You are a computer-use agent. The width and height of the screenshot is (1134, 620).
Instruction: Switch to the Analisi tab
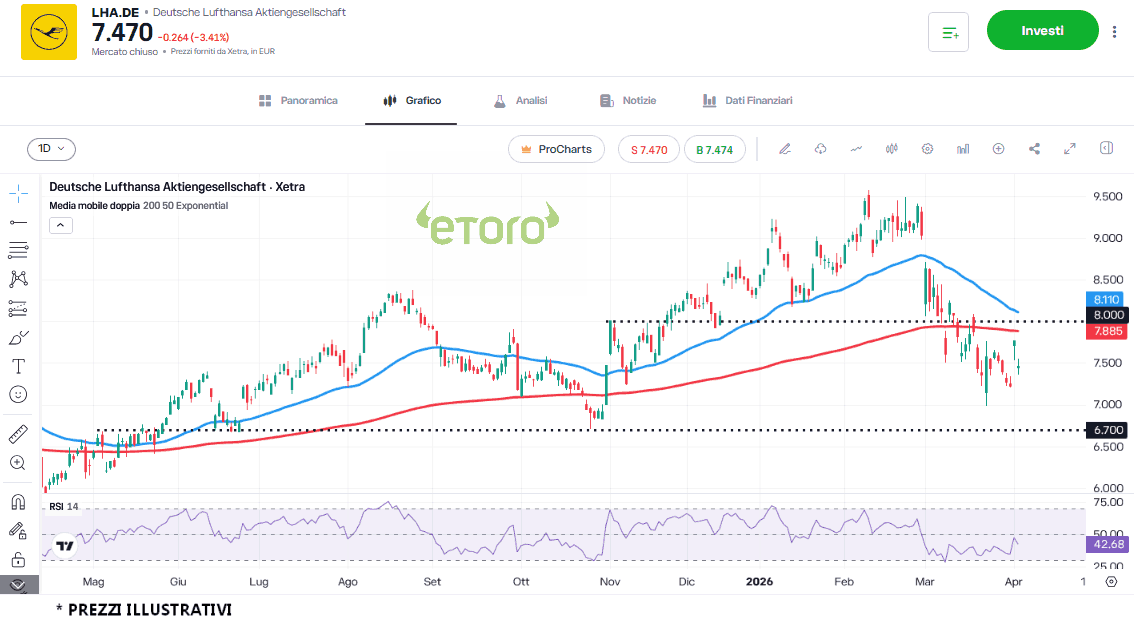(x=520, y=101)
